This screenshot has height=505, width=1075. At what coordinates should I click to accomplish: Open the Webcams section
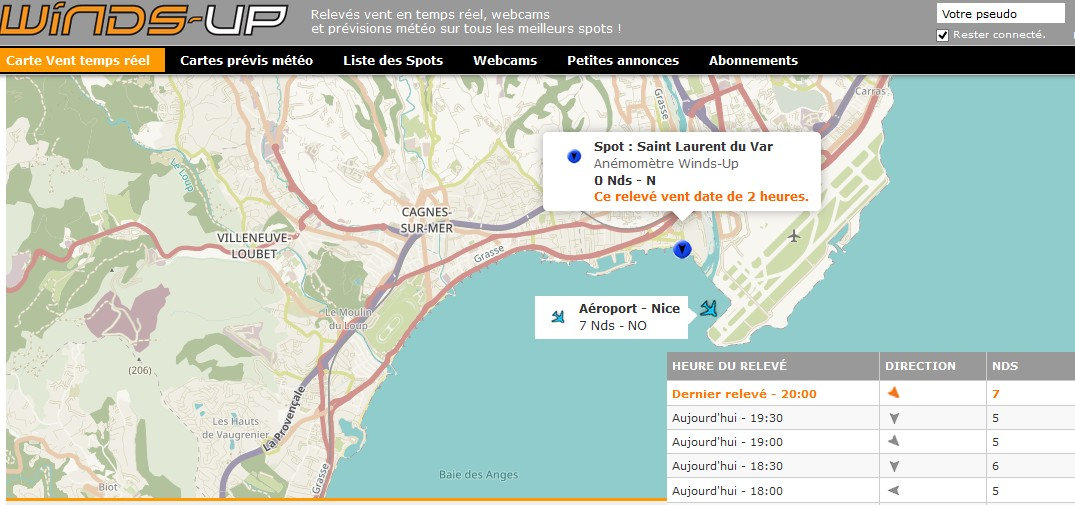(505, 60)
